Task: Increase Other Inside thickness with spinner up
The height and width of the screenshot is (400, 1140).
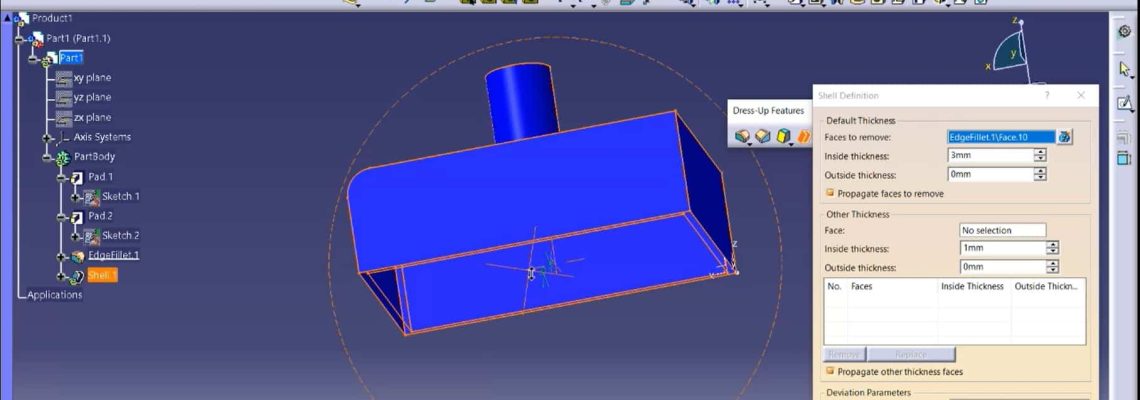Action: 1053,244
